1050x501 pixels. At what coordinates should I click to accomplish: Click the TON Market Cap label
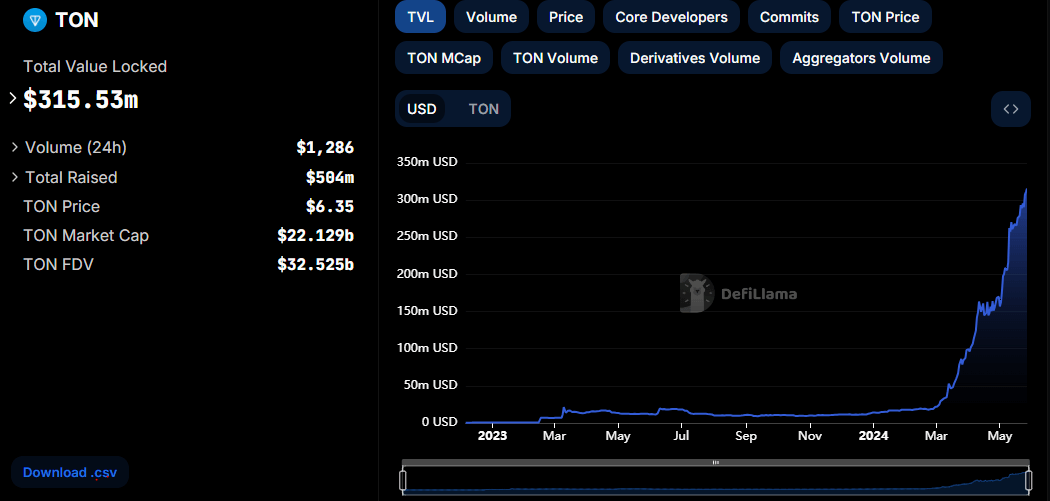point(86,235)
